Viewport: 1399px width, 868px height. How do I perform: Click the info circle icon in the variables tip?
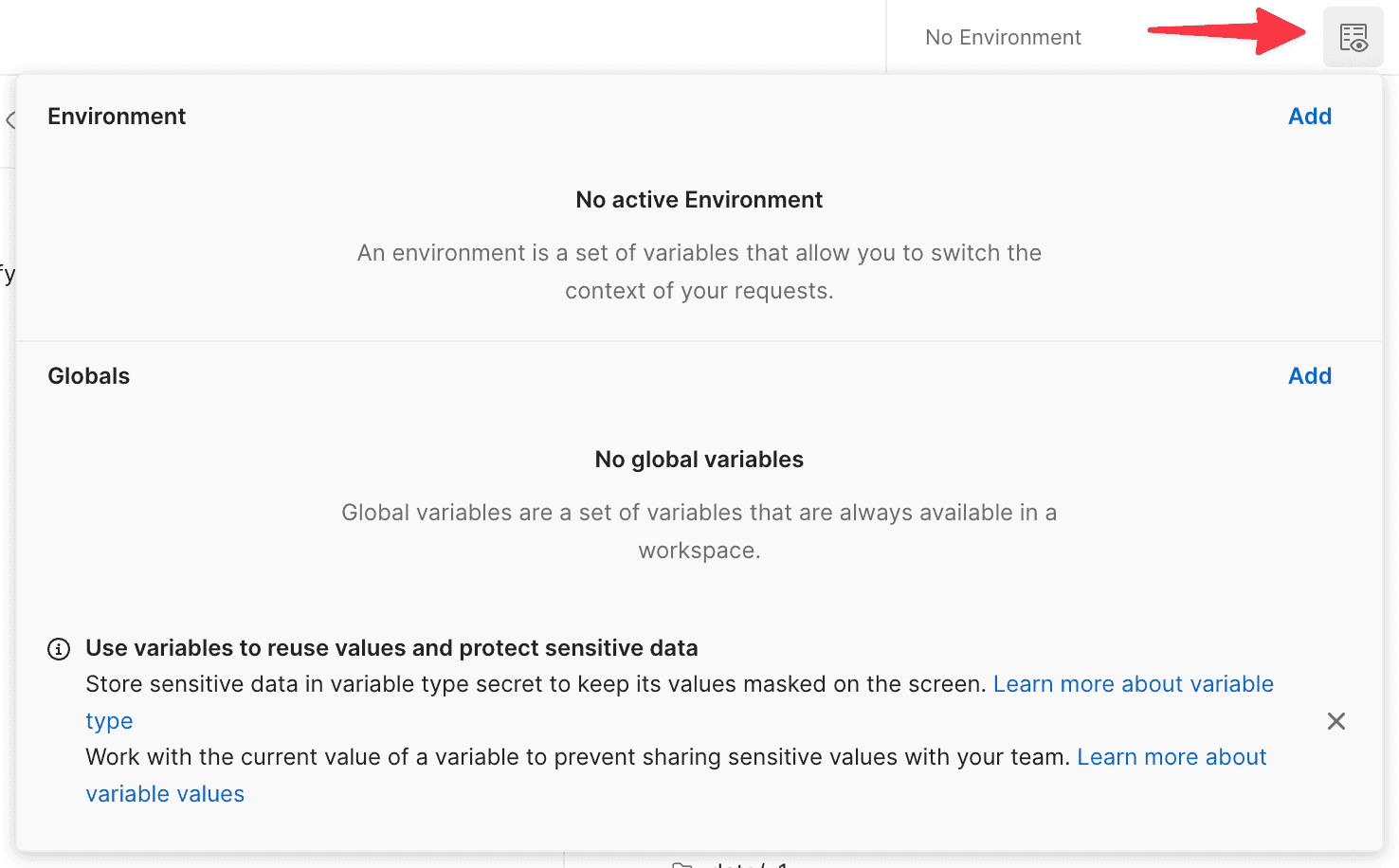click(x=59, y=649)
